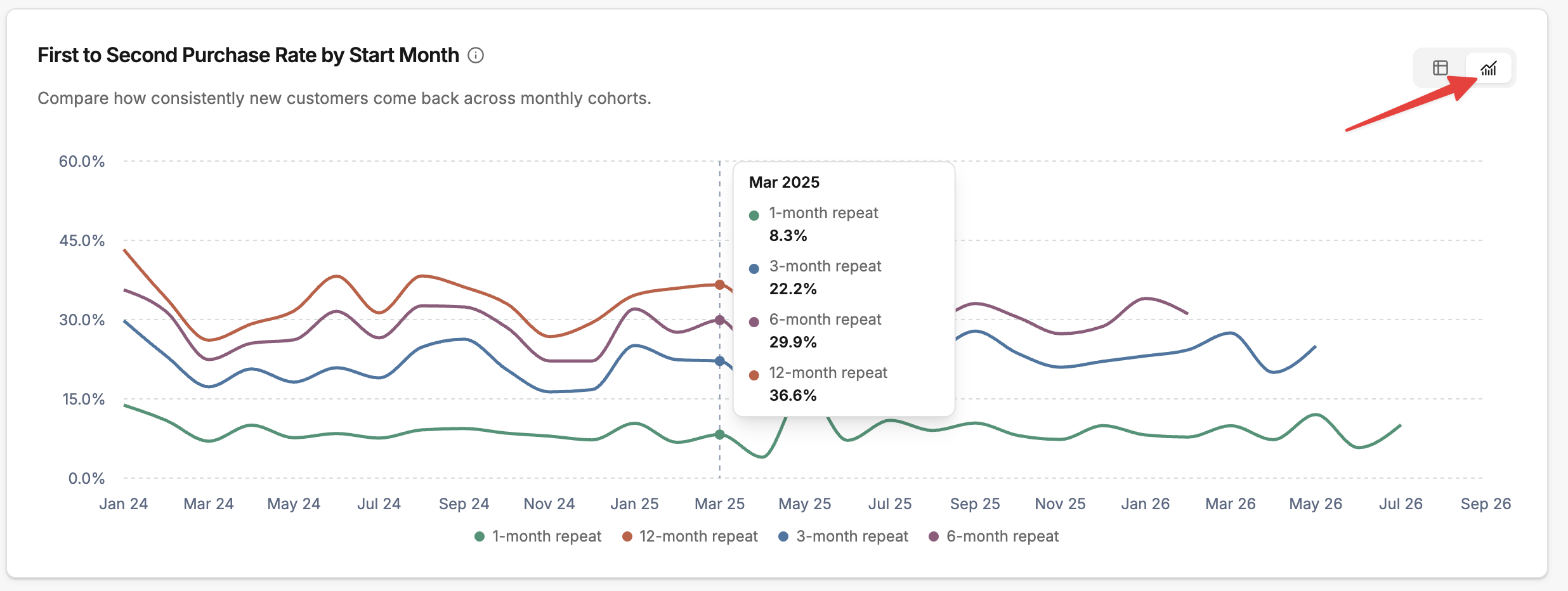
Task: Toggle 12-month repeat legend series
Action: pyautogui.click(x=690, y=536)
